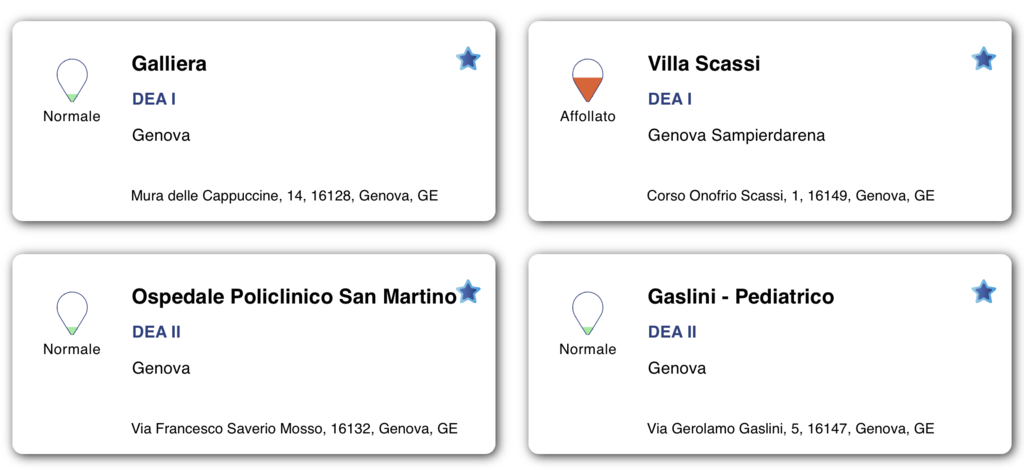
Task: Click Villa Scassi's red Affollato indicator icon
Action: pos(588,80)
